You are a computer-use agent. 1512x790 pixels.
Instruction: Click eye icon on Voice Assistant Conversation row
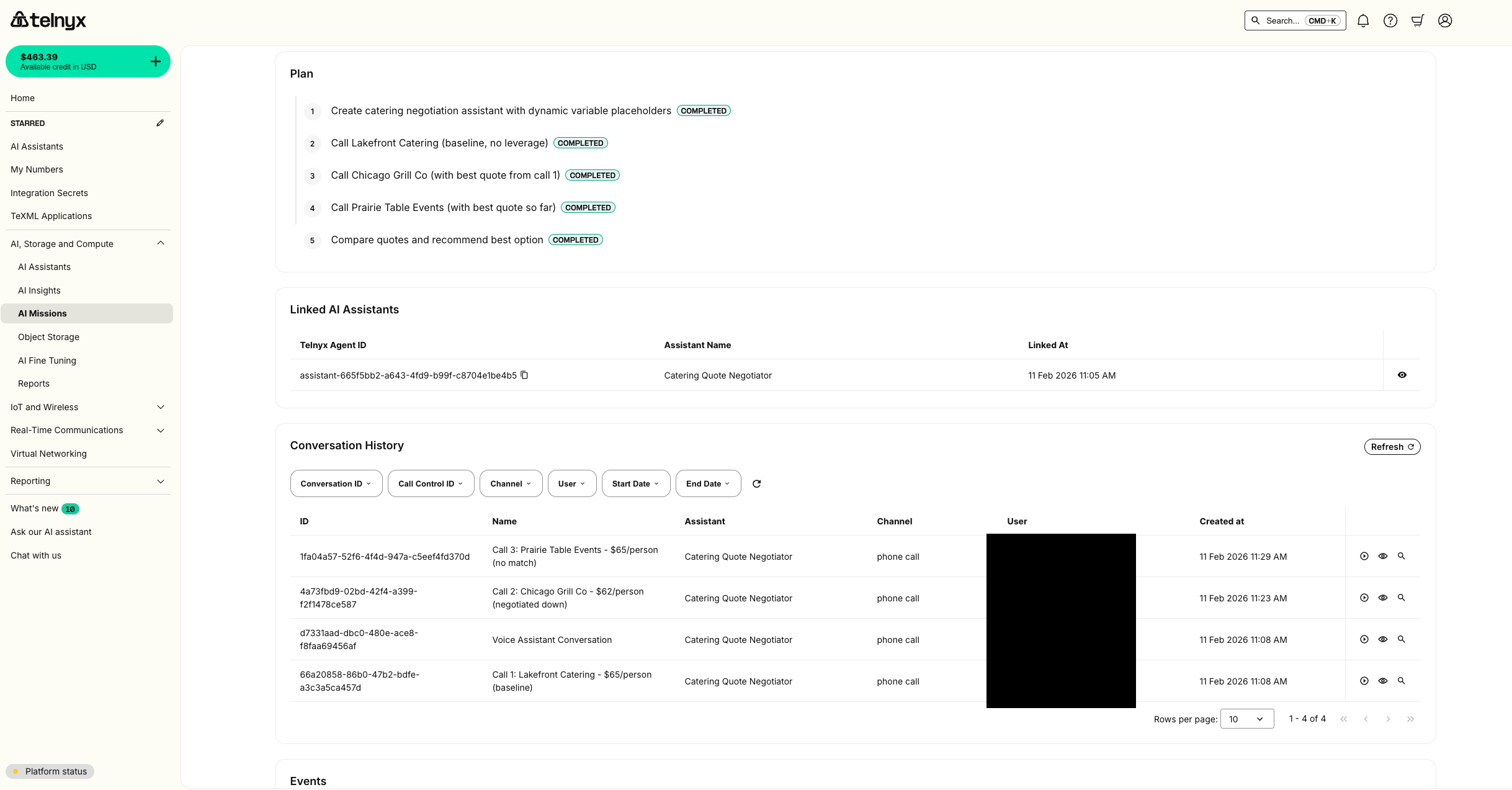tap(1383, 639)
